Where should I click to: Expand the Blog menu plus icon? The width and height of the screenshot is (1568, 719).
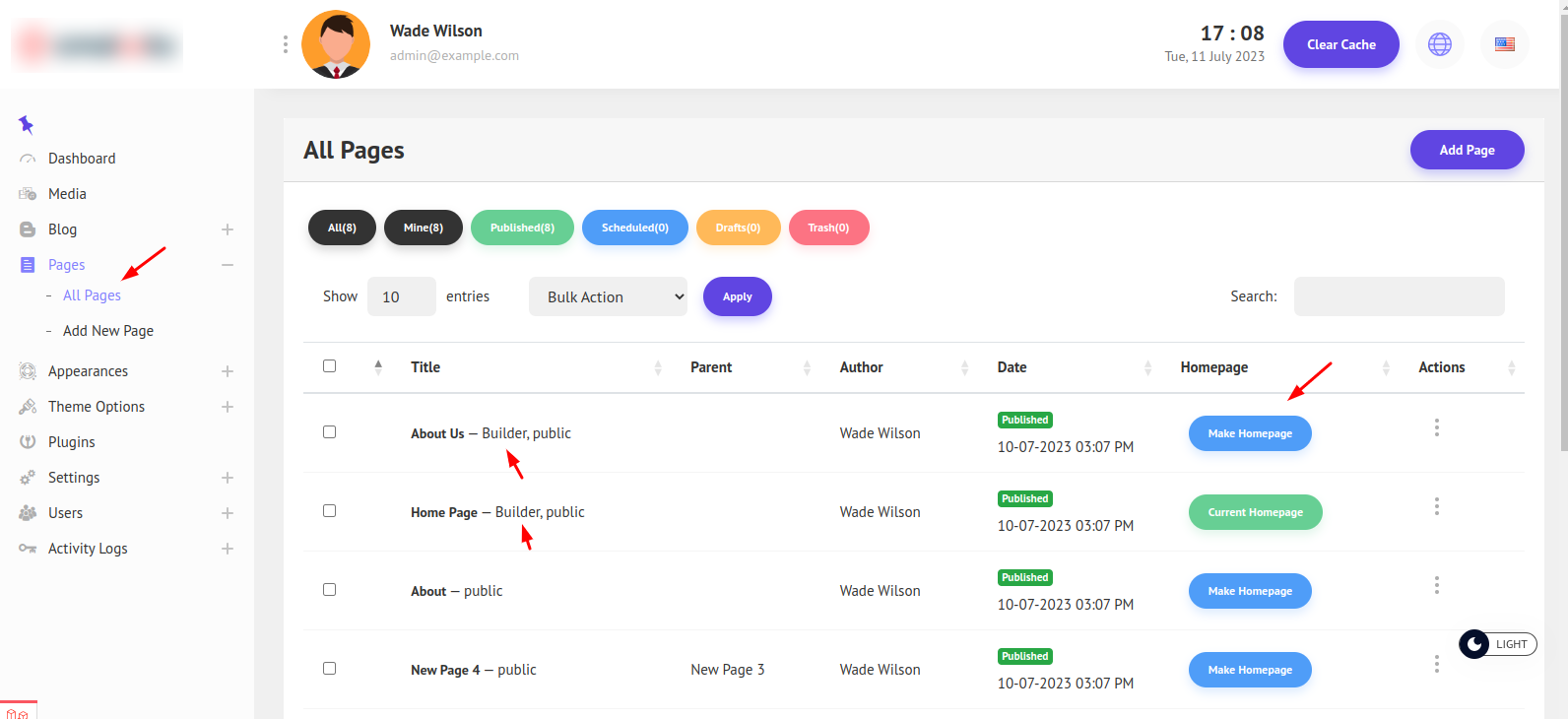pyautogui.click(x=228, y=229)
